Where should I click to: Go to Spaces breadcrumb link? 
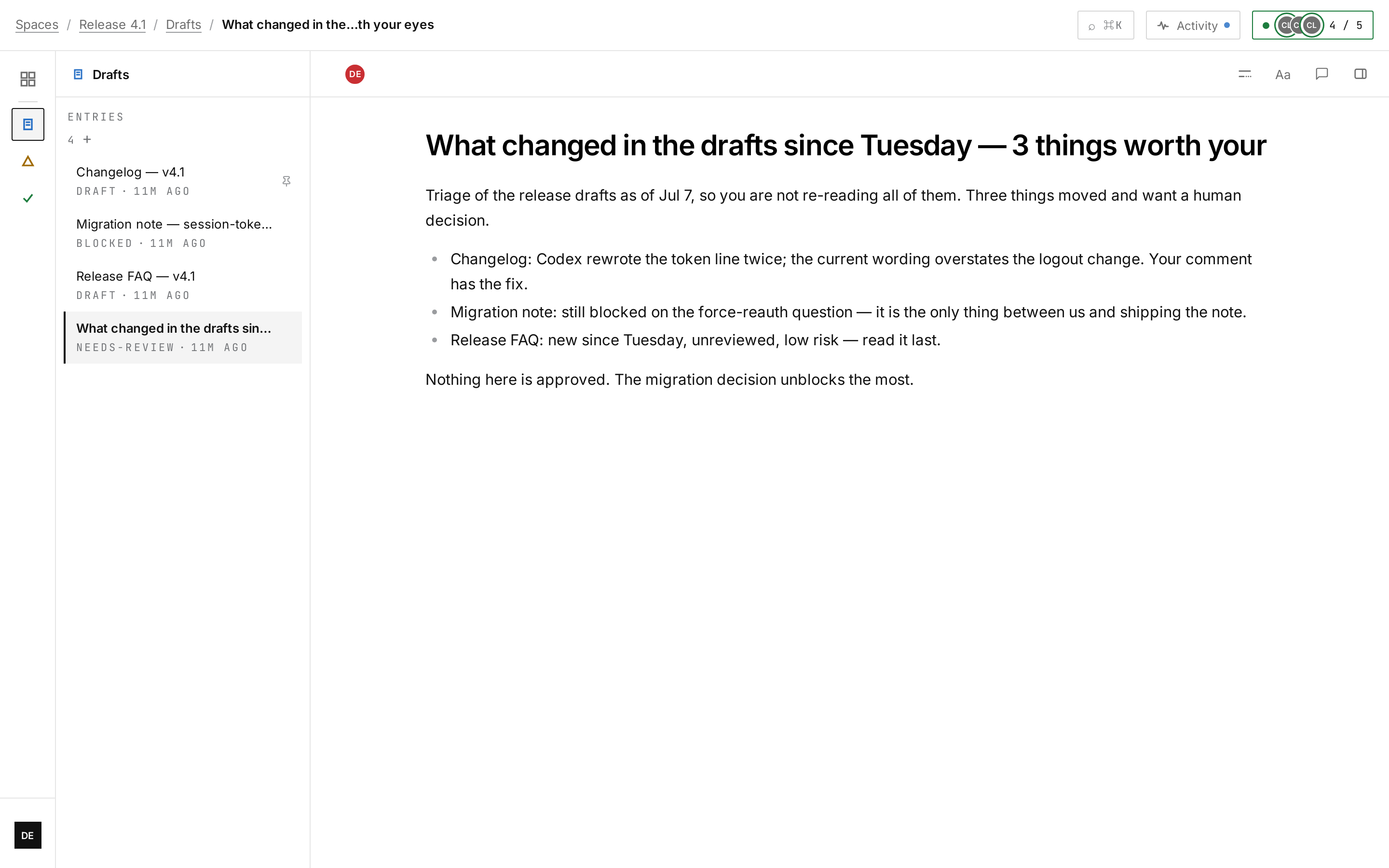(x=37, y=25)
